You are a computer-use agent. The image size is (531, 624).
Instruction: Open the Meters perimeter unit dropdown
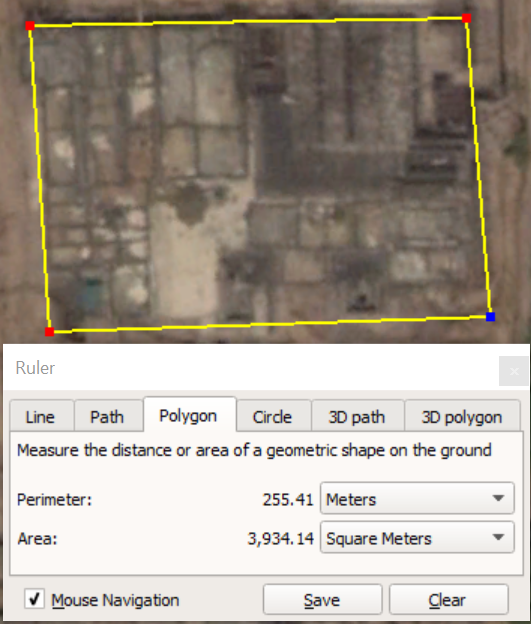click(417, 498)
